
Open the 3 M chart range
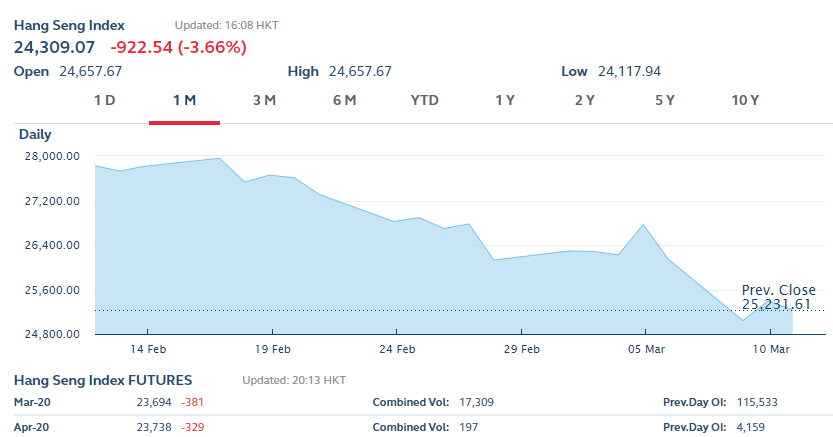click(264, 100)
